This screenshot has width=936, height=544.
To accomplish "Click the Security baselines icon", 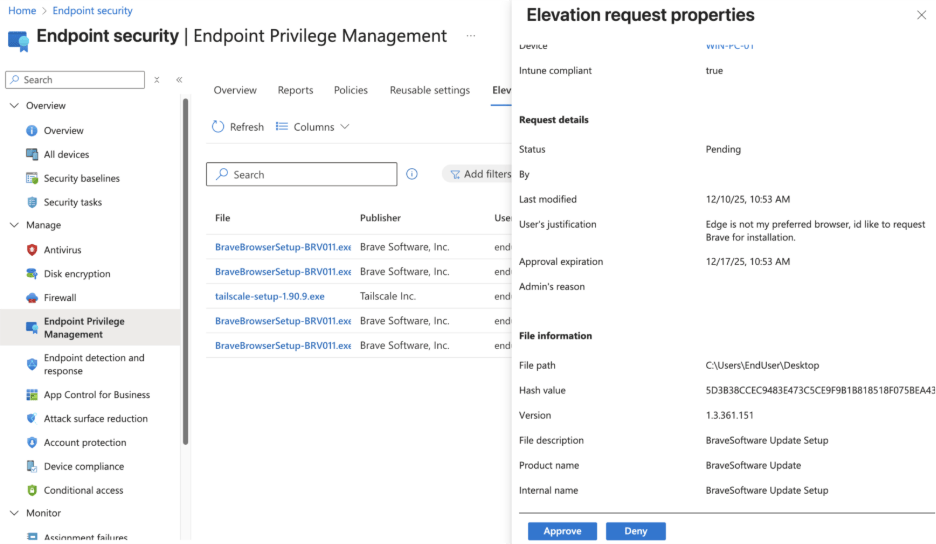I will [32, 179].
